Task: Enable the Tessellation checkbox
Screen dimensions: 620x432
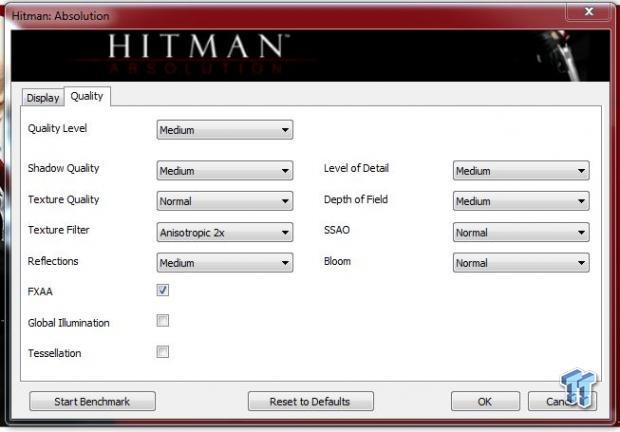Action: point(163,351)
